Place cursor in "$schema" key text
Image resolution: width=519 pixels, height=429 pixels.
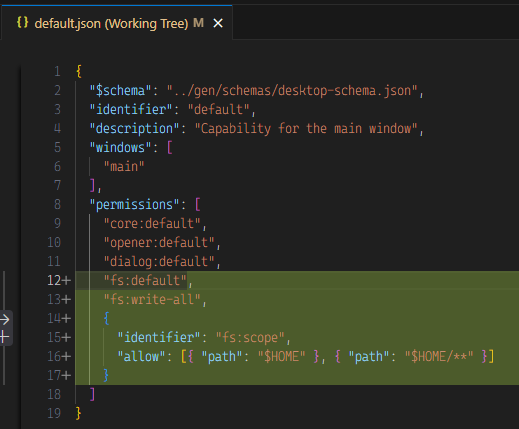click(121, 91)
